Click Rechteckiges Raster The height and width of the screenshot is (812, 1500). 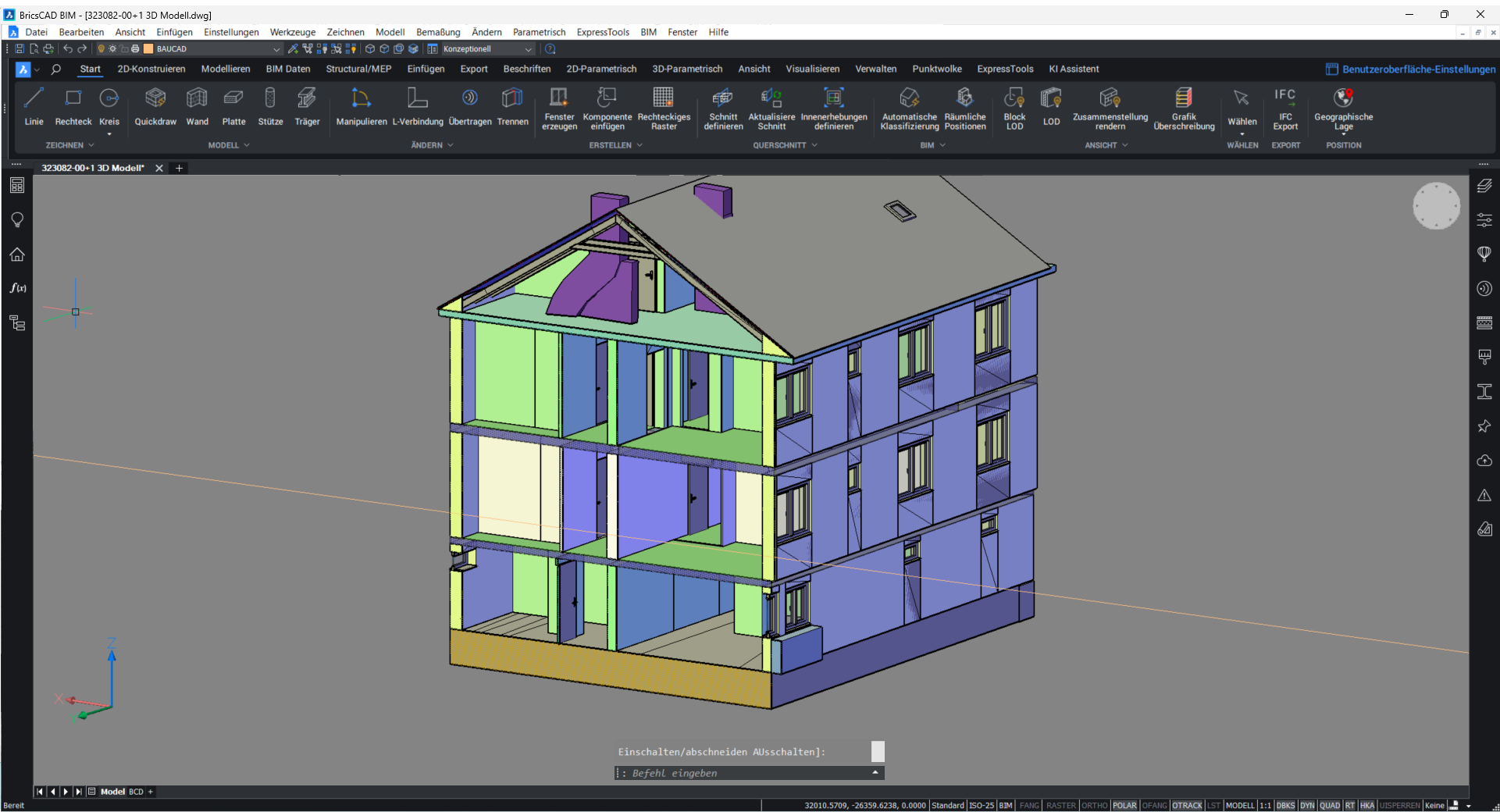(x=664, y=108)
